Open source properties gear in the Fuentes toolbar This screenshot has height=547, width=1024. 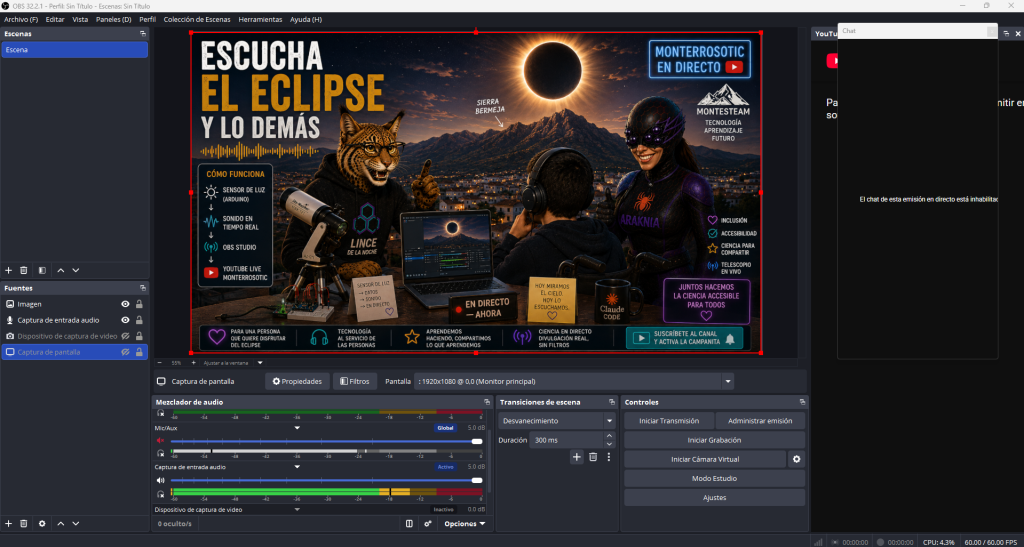point(42,524)
